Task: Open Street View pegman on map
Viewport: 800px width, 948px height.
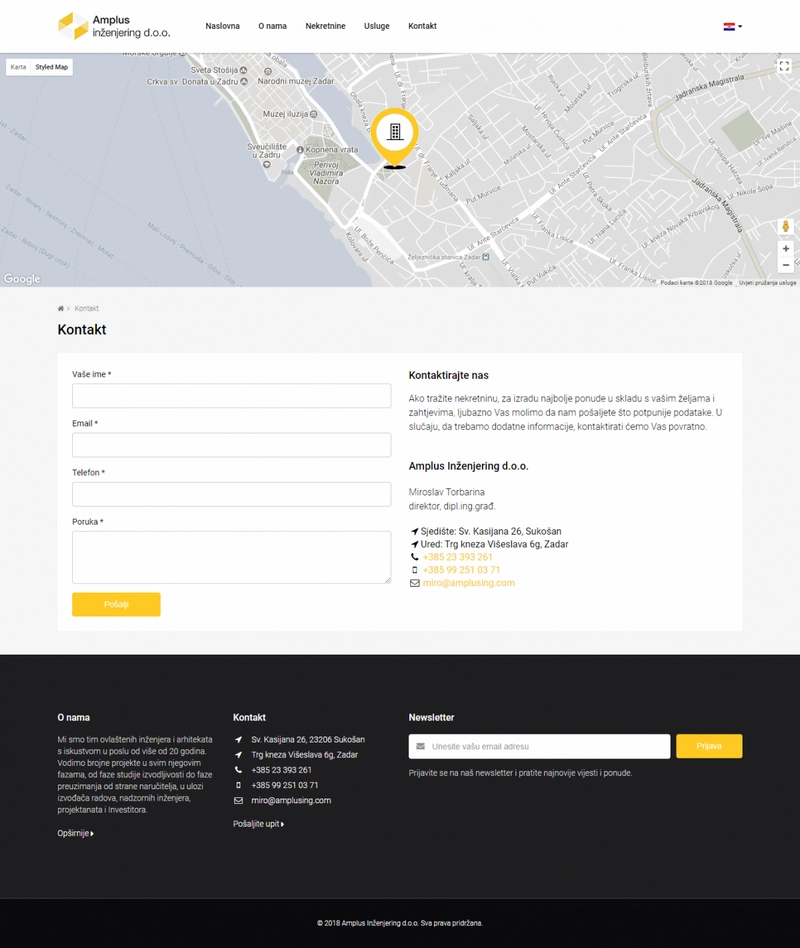Action: pos(785,226)
